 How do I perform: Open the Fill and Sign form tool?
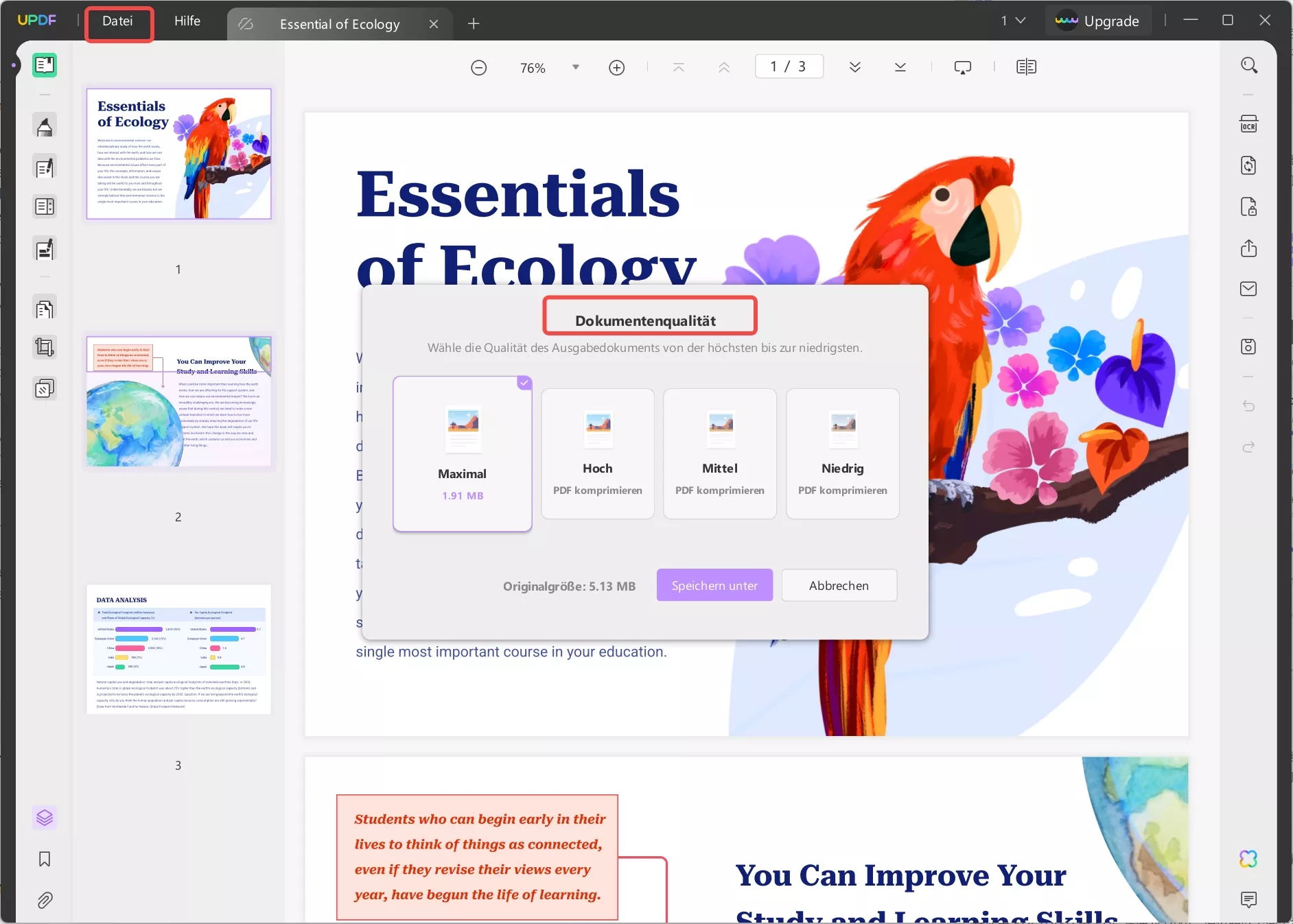[45, 249]
